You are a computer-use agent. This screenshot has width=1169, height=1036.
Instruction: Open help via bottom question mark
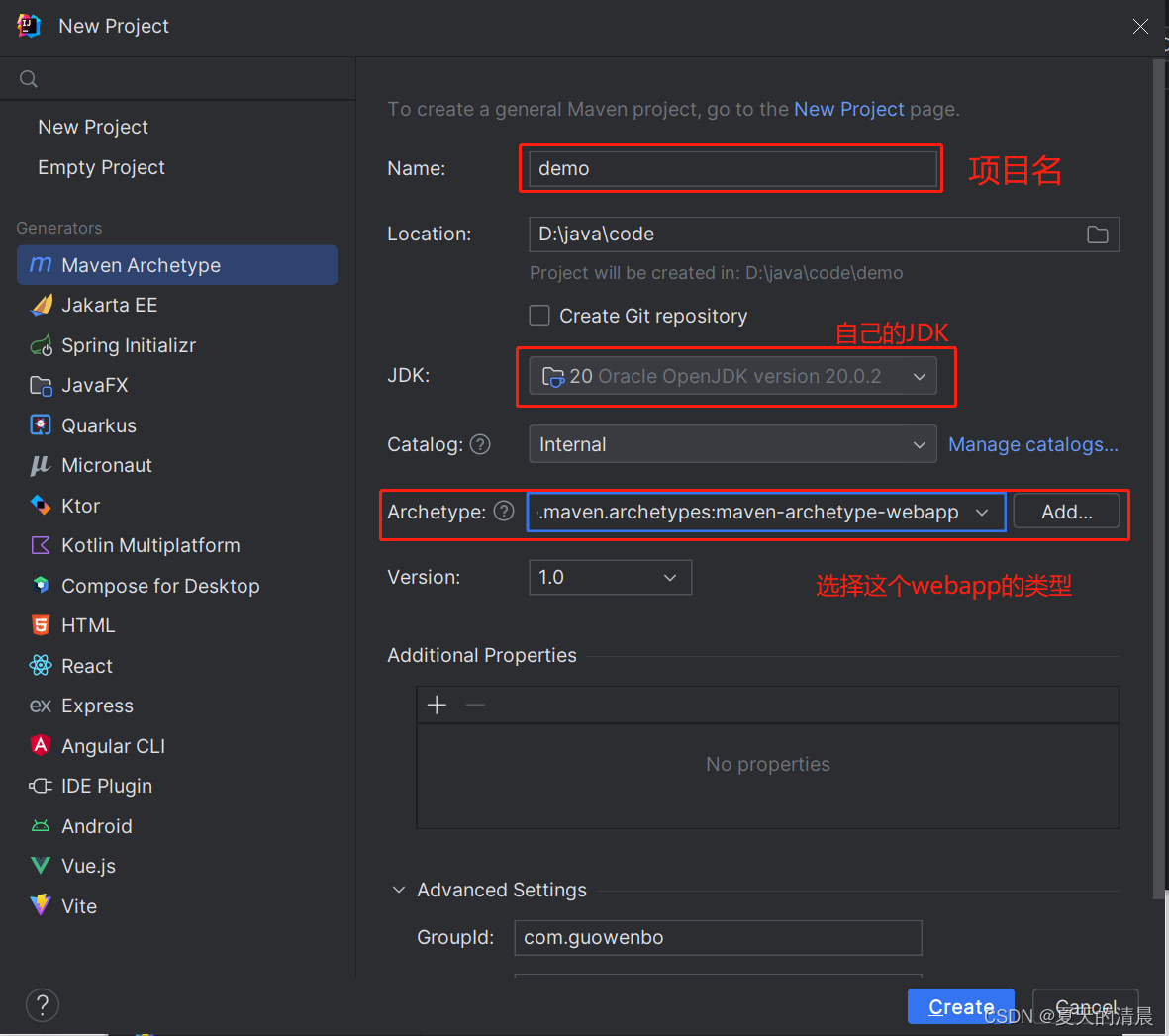pos(43,1004)
